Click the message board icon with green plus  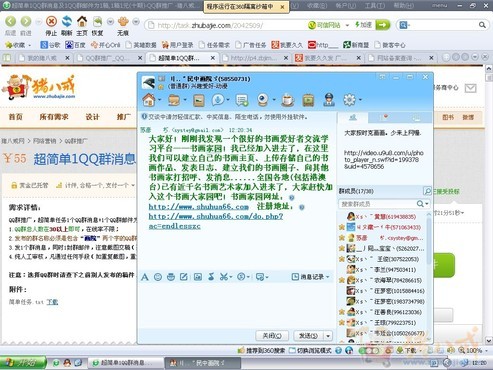click(x=242, y=100)
